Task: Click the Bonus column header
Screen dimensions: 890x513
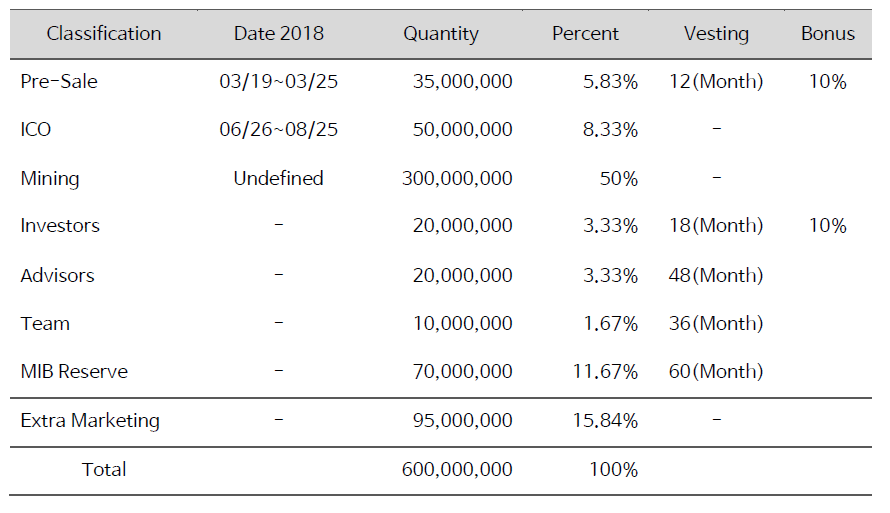Action: pyautogui.click(x=828, y=34)
